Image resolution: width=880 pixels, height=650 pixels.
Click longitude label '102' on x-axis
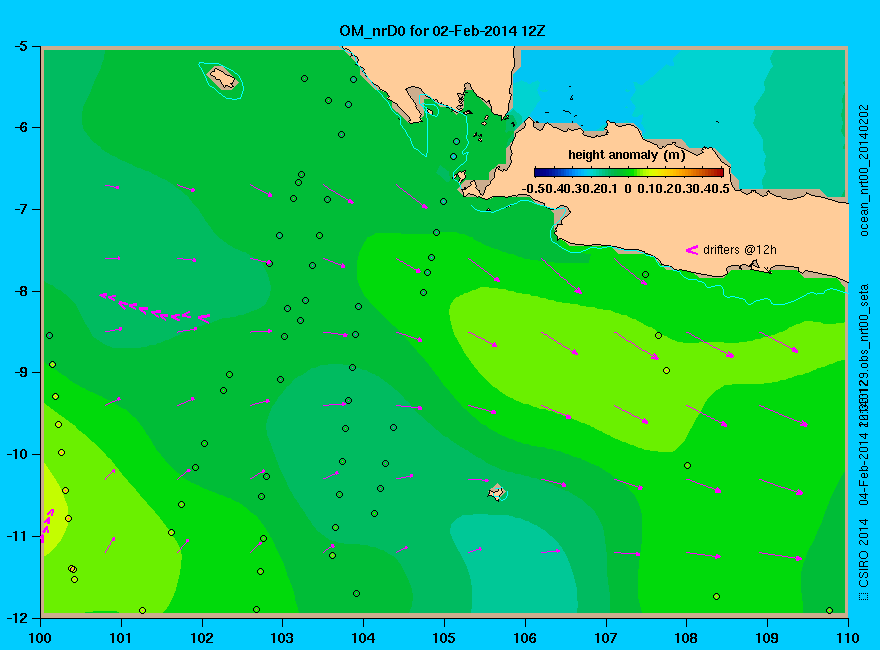[201, 638]
